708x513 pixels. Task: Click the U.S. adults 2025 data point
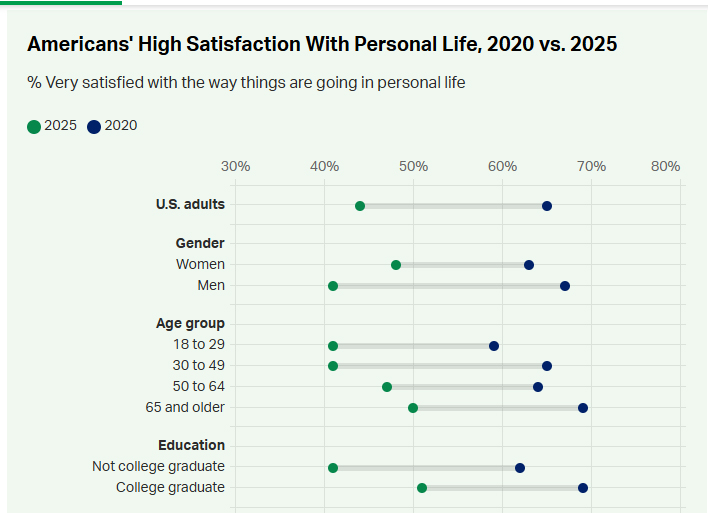360,206
